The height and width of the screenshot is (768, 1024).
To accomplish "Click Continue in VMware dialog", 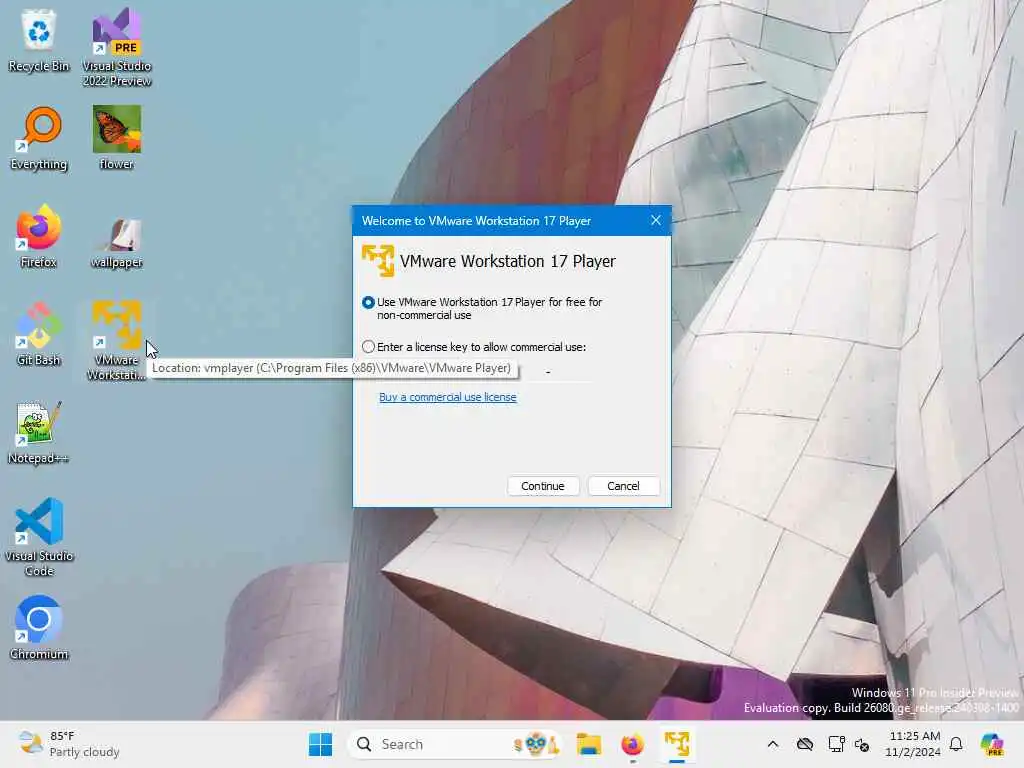I will pyautogui.click(x=543, y=486).
